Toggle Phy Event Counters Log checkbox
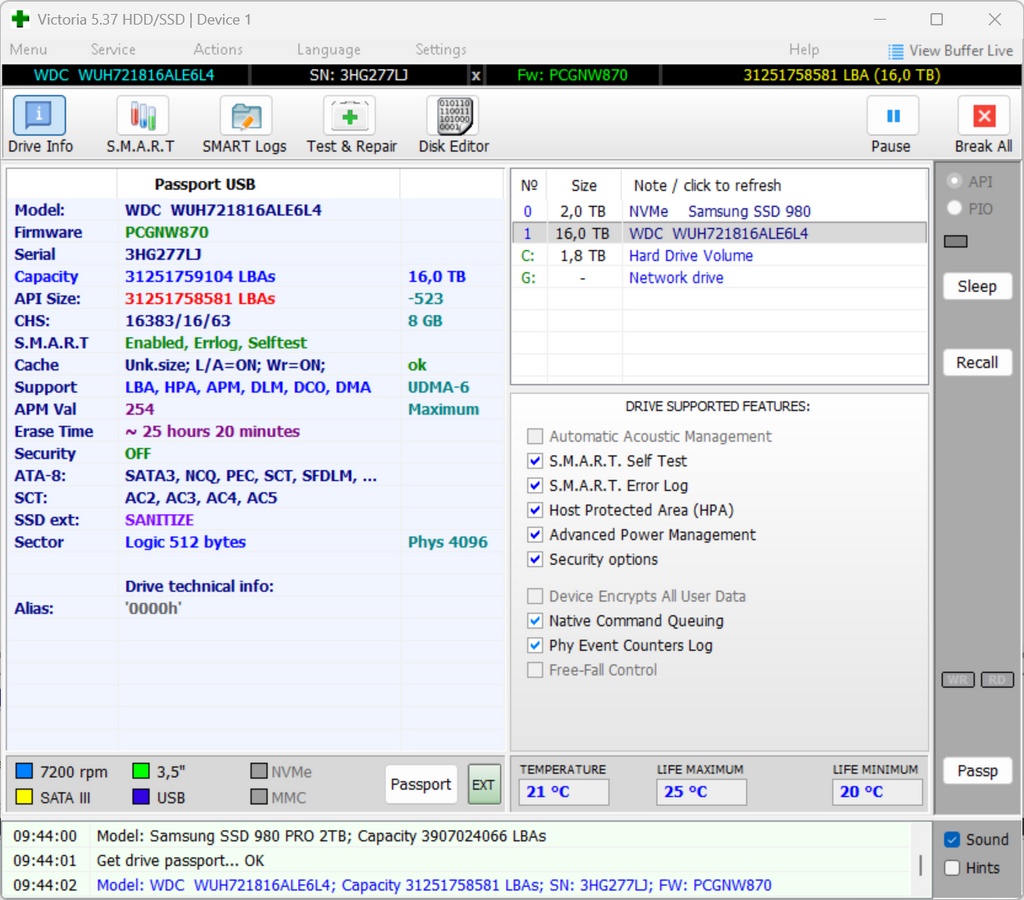 pyautogui.click(x=535, y=645)
